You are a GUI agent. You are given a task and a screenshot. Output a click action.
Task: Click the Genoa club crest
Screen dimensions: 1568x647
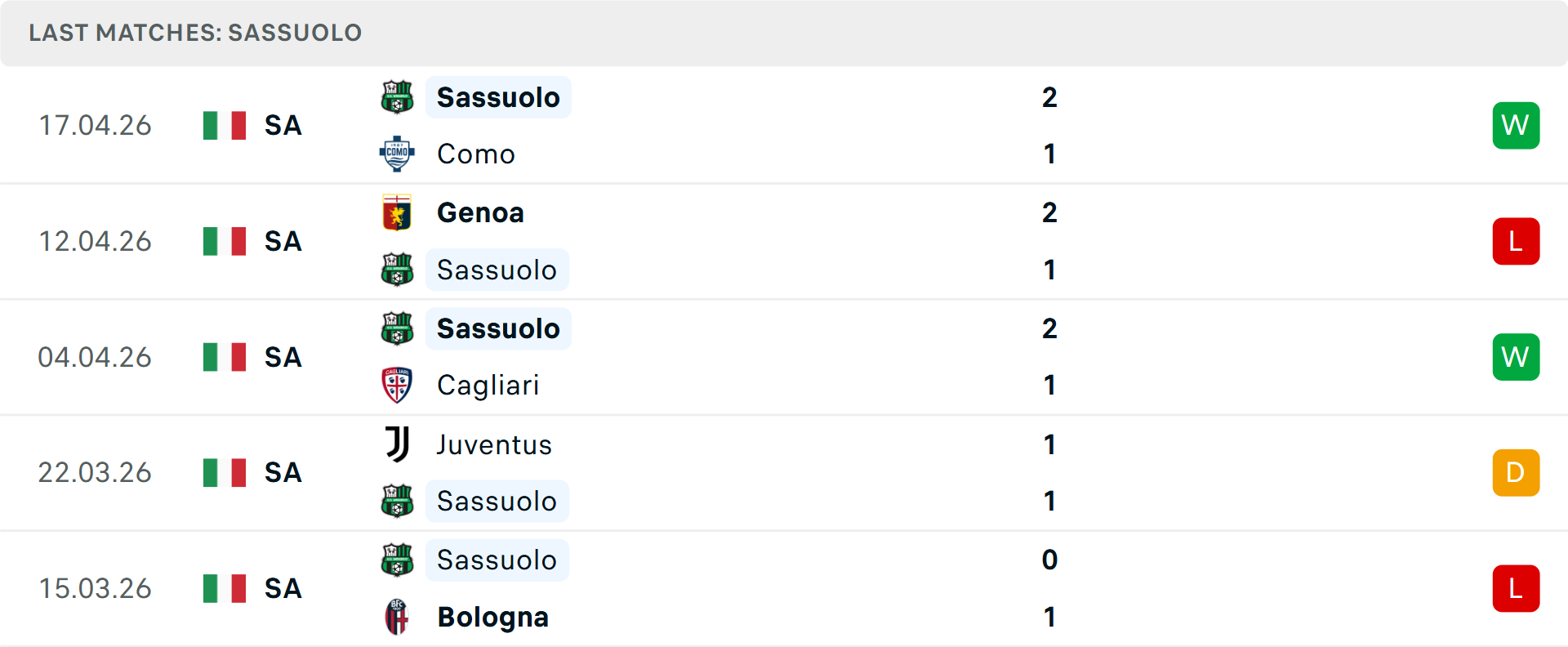tap(398, 213)
